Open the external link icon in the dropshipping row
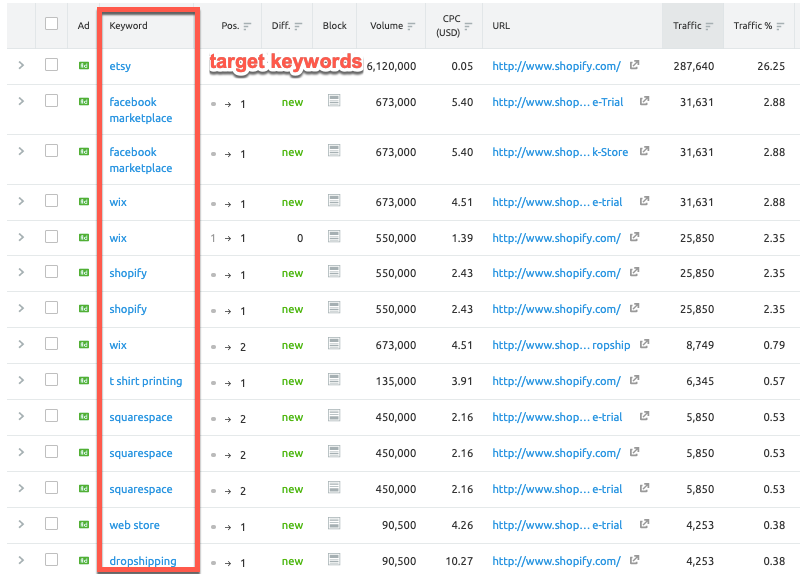The width and height of the screenshot is (800, 574). (x=634, y=560)
